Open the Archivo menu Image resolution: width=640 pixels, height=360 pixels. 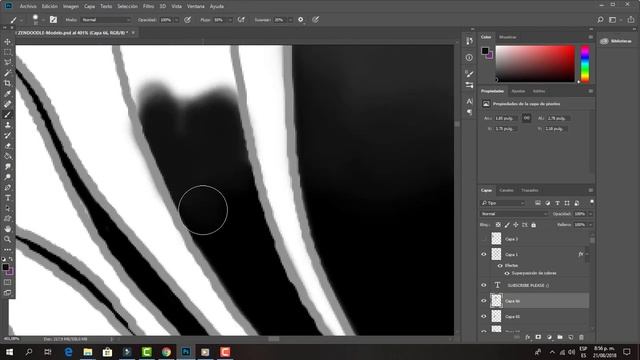(x=28, y=6)
